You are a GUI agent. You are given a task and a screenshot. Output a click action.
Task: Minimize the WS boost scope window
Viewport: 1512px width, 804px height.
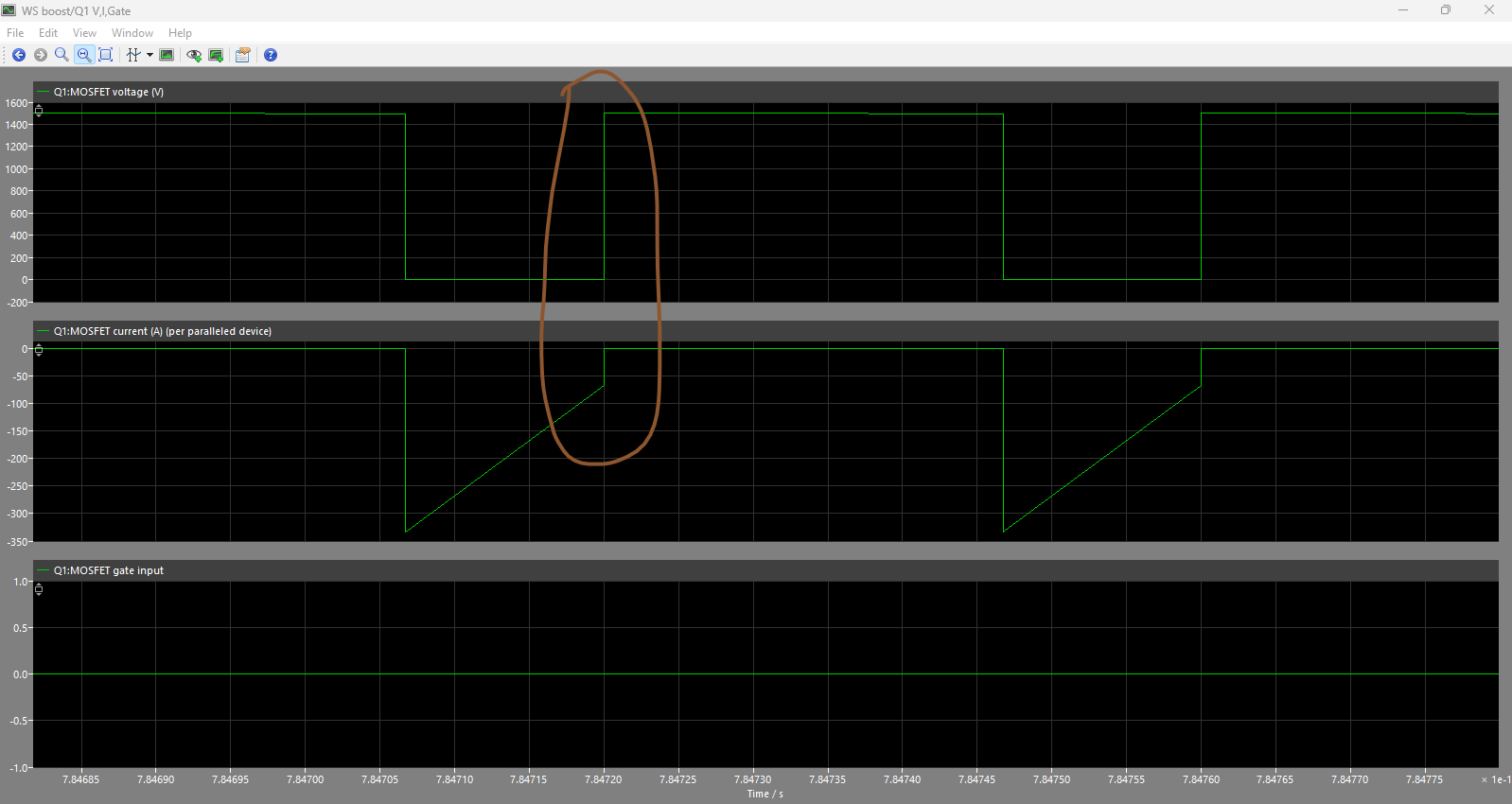click(x=1403, y=10)
